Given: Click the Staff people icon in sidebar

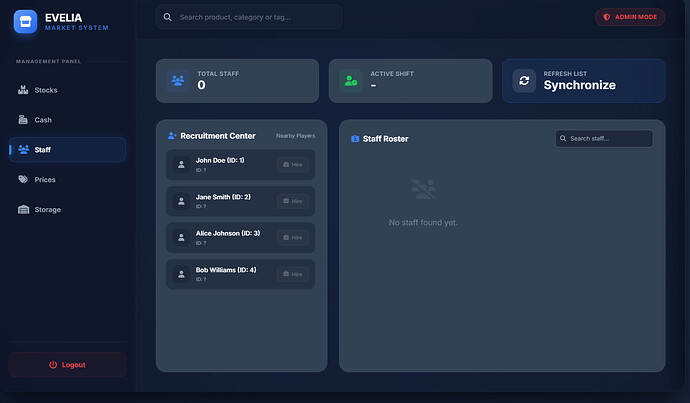Looking at the screenshot, I should (x=23, y=149).
